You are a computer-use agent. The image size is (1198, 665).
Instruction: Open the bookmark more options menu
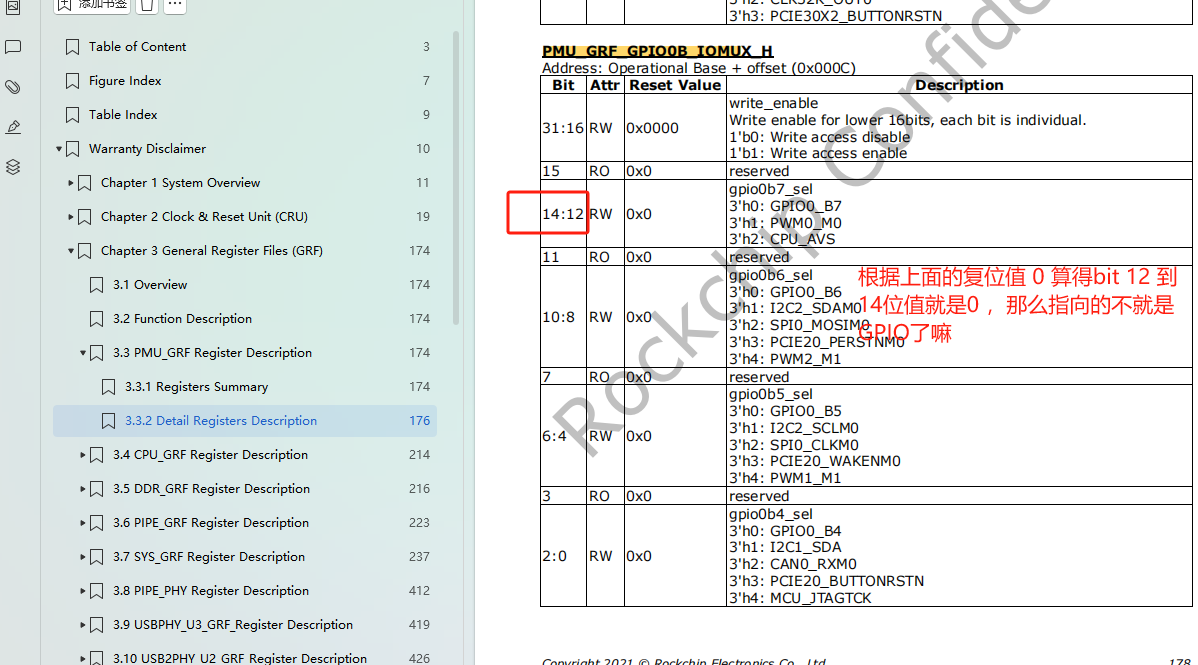point(175,6)
